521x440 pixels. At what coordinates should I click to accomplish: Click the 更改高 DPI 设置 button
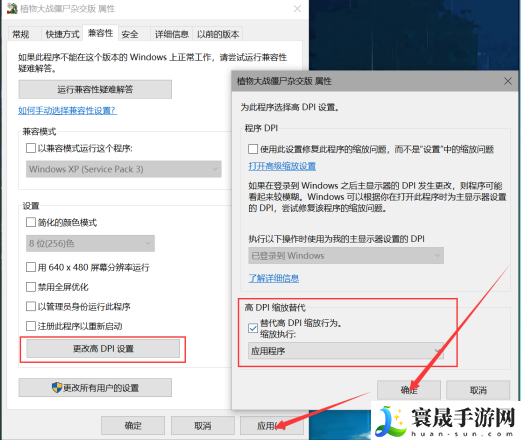(103, 349)
